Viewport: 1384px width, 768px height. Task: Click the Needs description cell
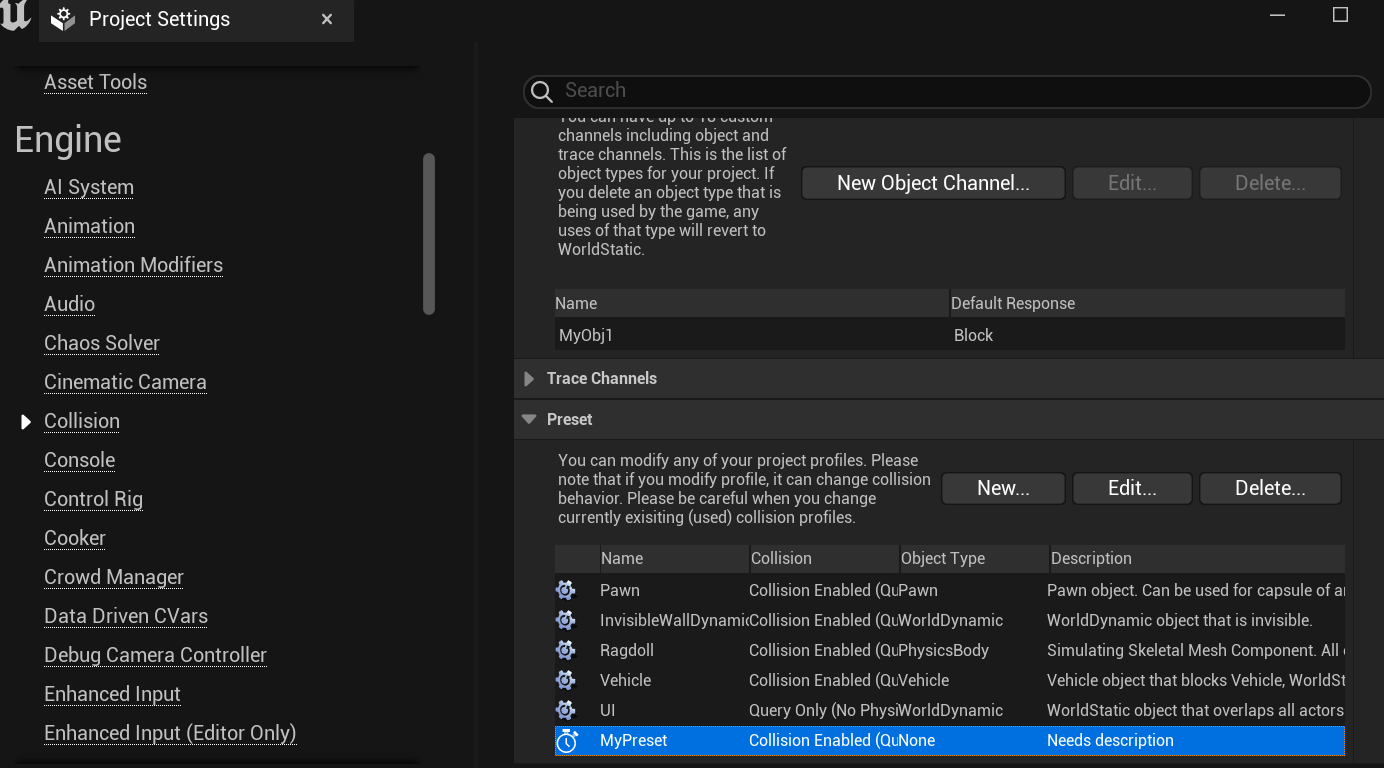[1110, 740]
